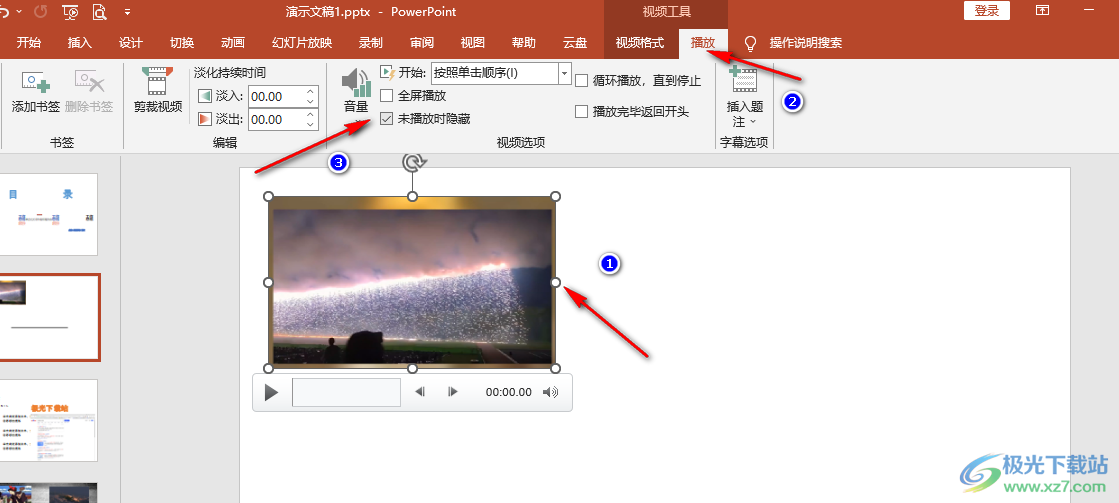Image resolution: width=1119 pixels, height=503 pixels.
Task: Enable the Full Screen playback (全屏播放) checkbox
Action: pyautogui.click(x=387, y=96)
